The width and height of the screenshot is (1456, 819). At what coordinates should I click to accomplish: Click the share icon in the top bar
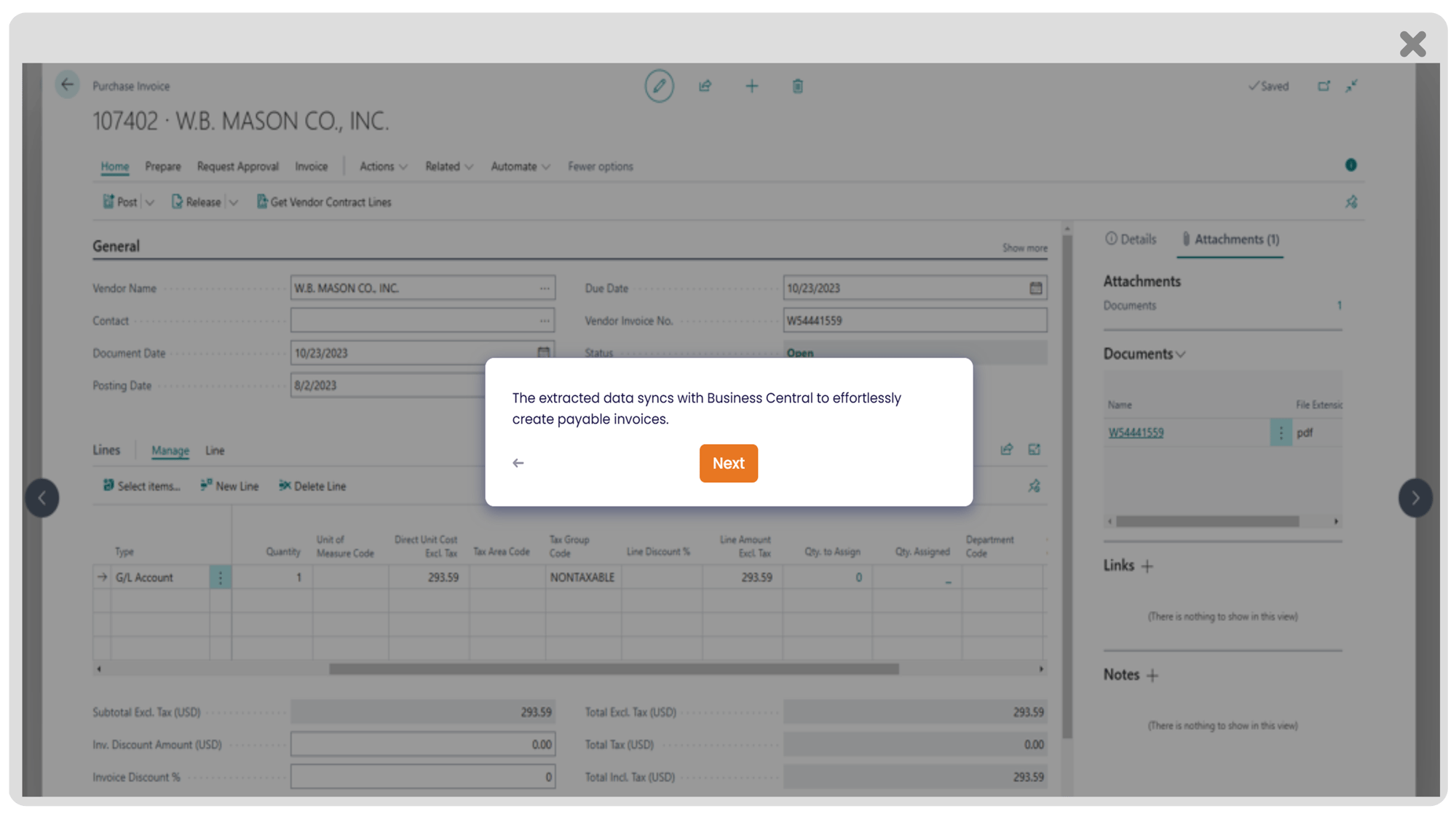705,86
